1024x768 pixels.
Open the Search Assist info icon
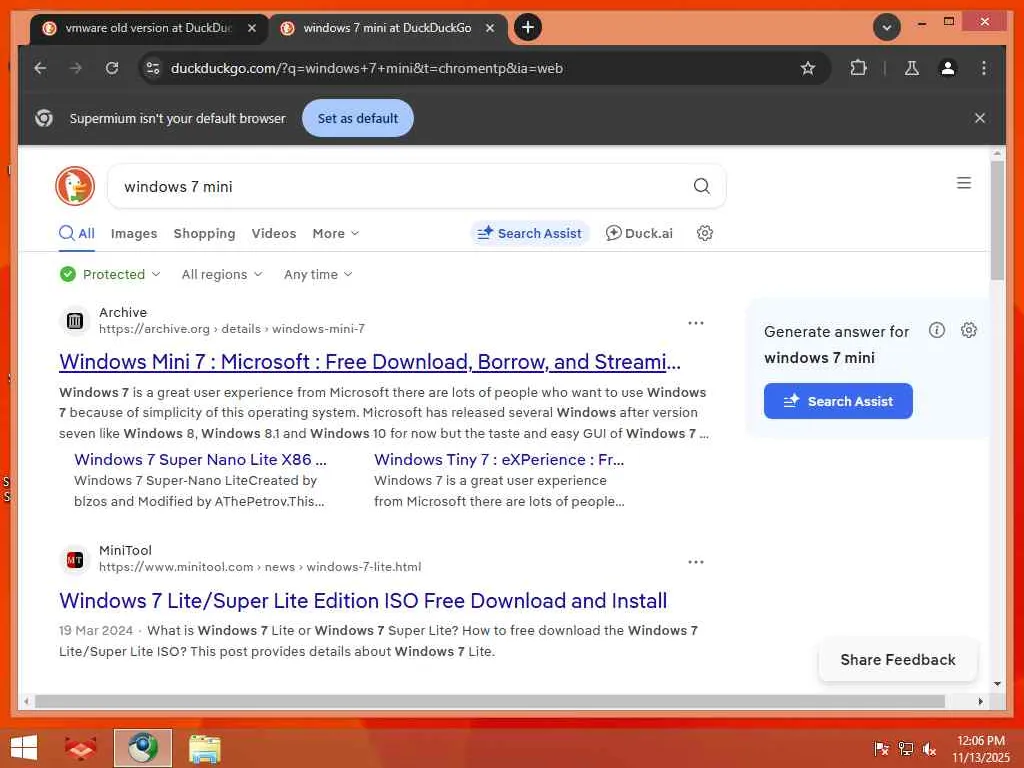coord(936,330)
